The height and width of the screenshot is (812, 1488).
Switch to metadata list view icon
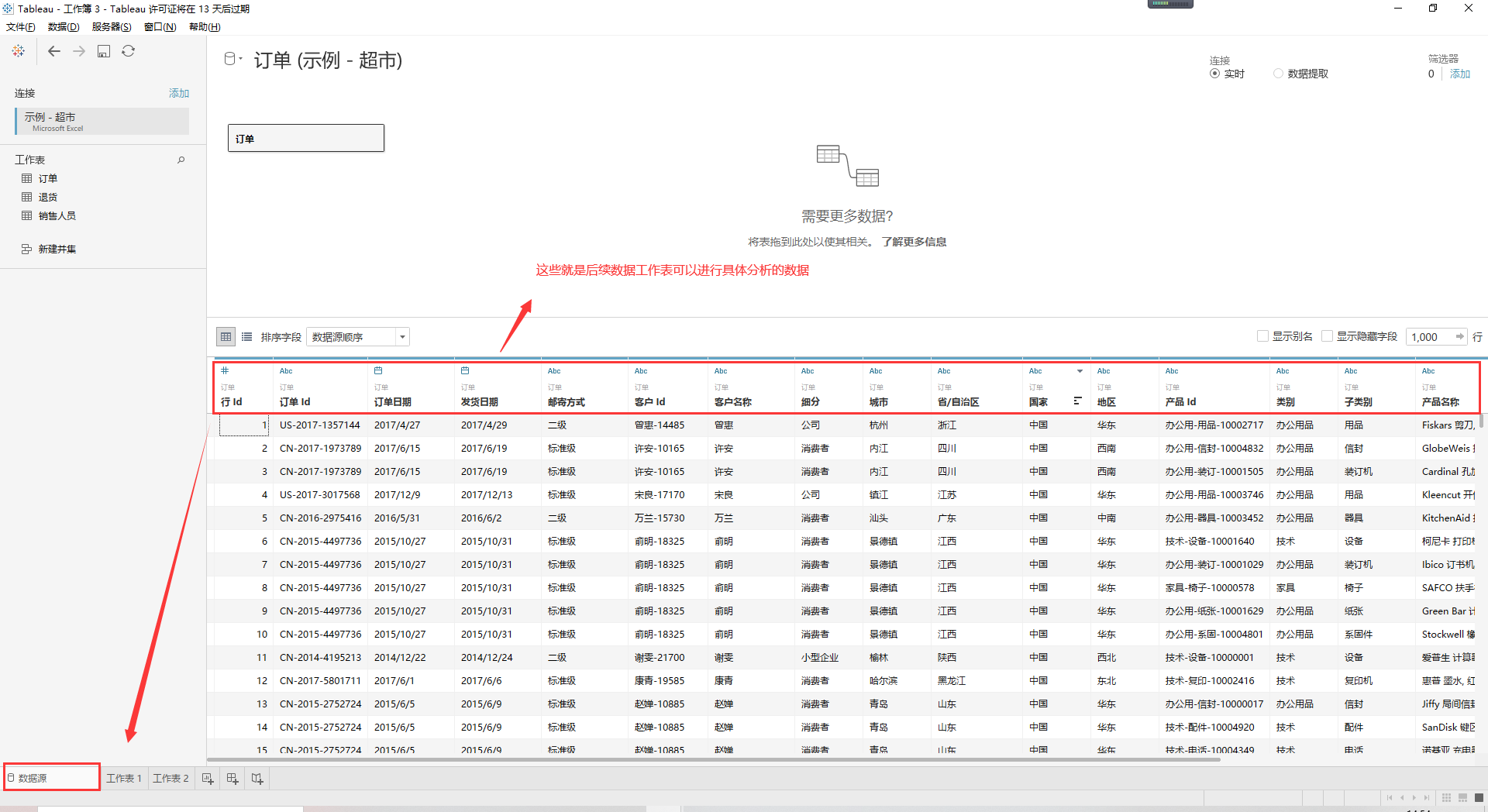click(x=246, y=336)
